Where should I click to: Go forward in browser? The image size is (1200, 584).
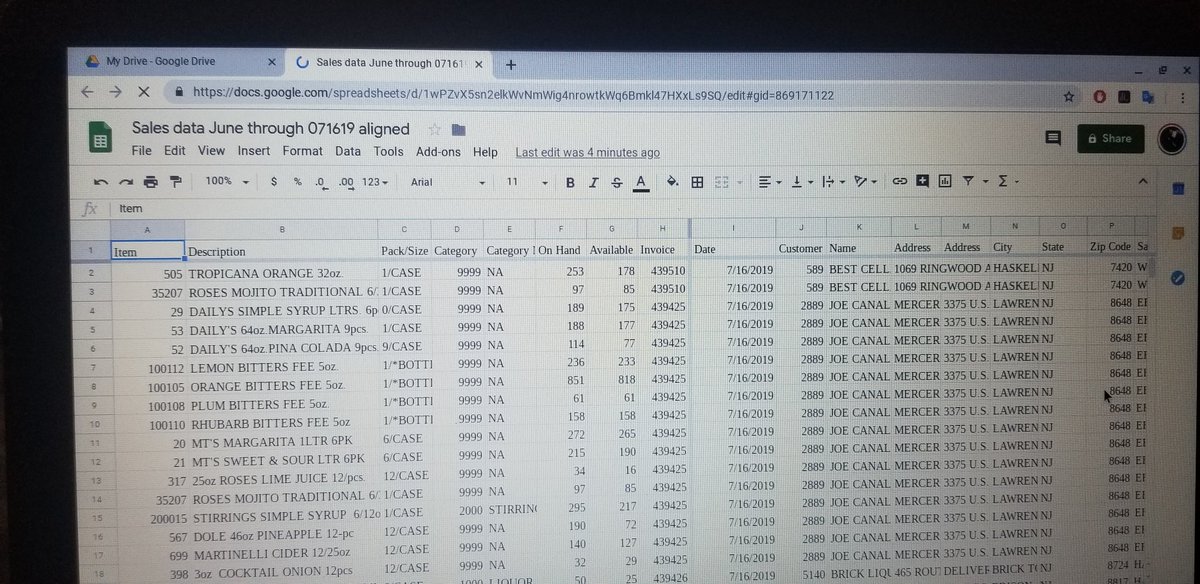click(115, 92)
